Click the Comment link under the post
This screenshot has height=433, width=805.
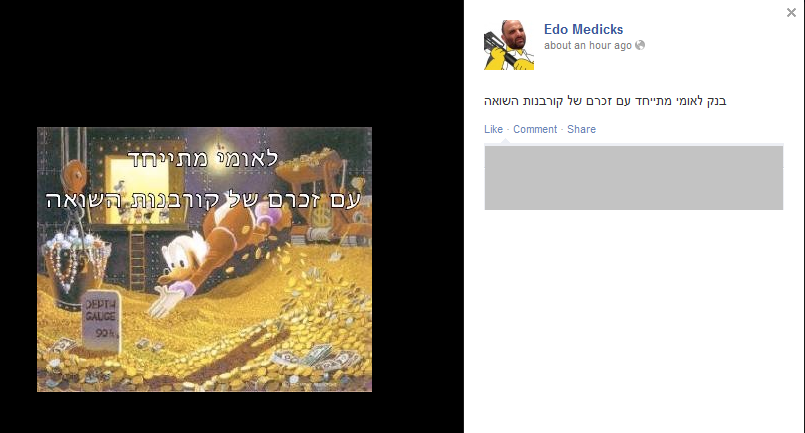click(x=535, y=129)
